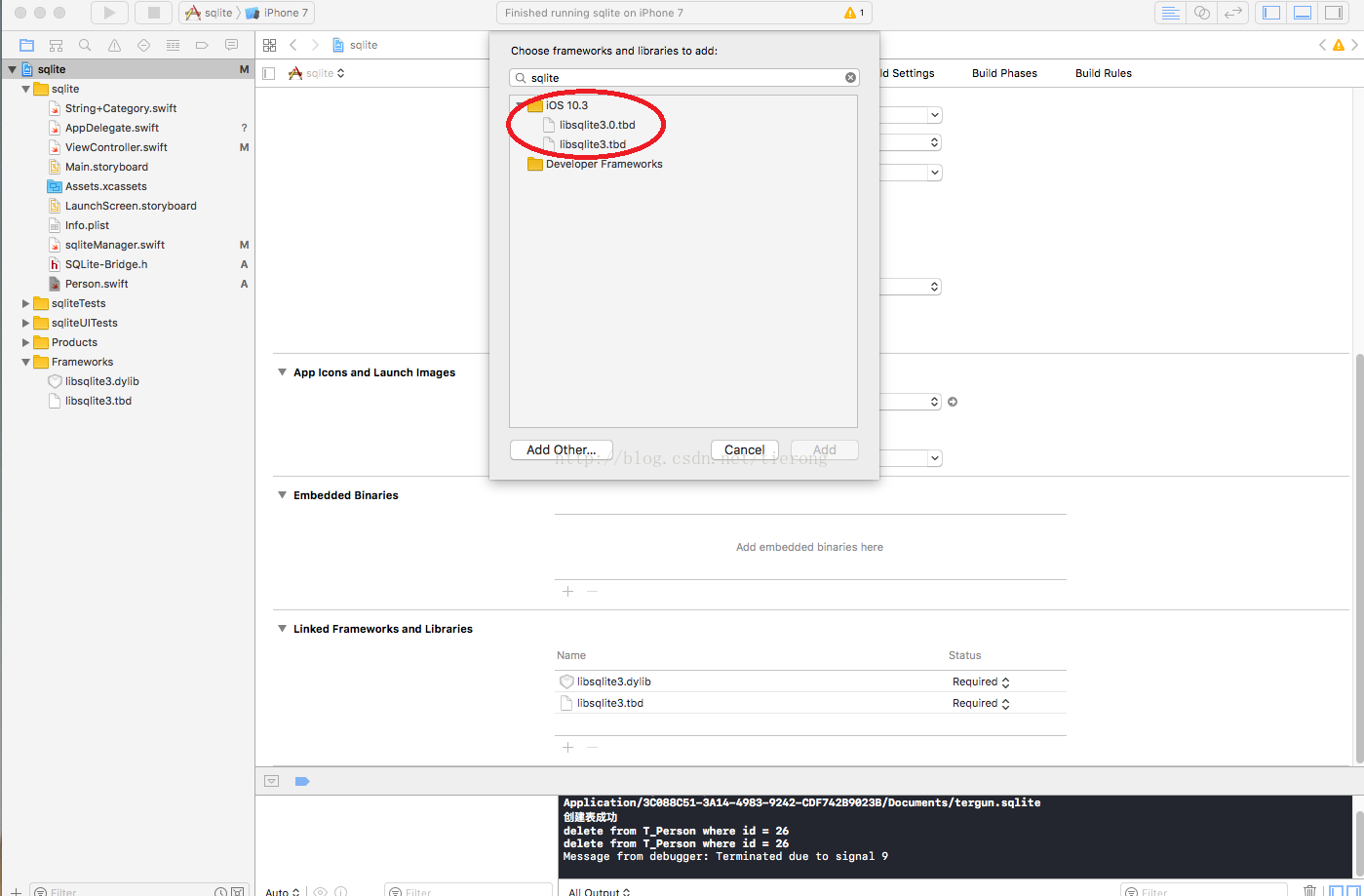Click the Run (play) button
This screenshot has height=896, width=1364.
pos(109,13)
